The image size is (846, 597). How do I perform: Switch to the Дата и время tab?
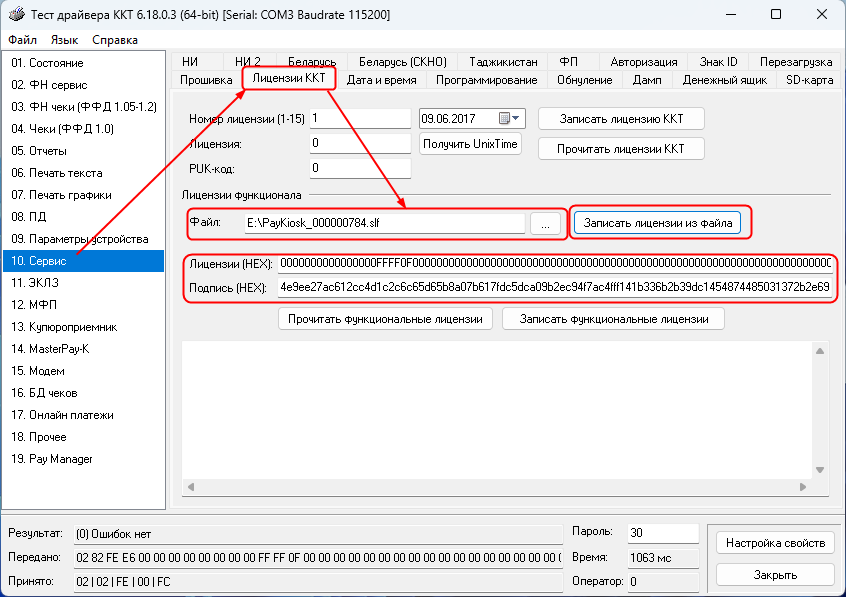384,80
